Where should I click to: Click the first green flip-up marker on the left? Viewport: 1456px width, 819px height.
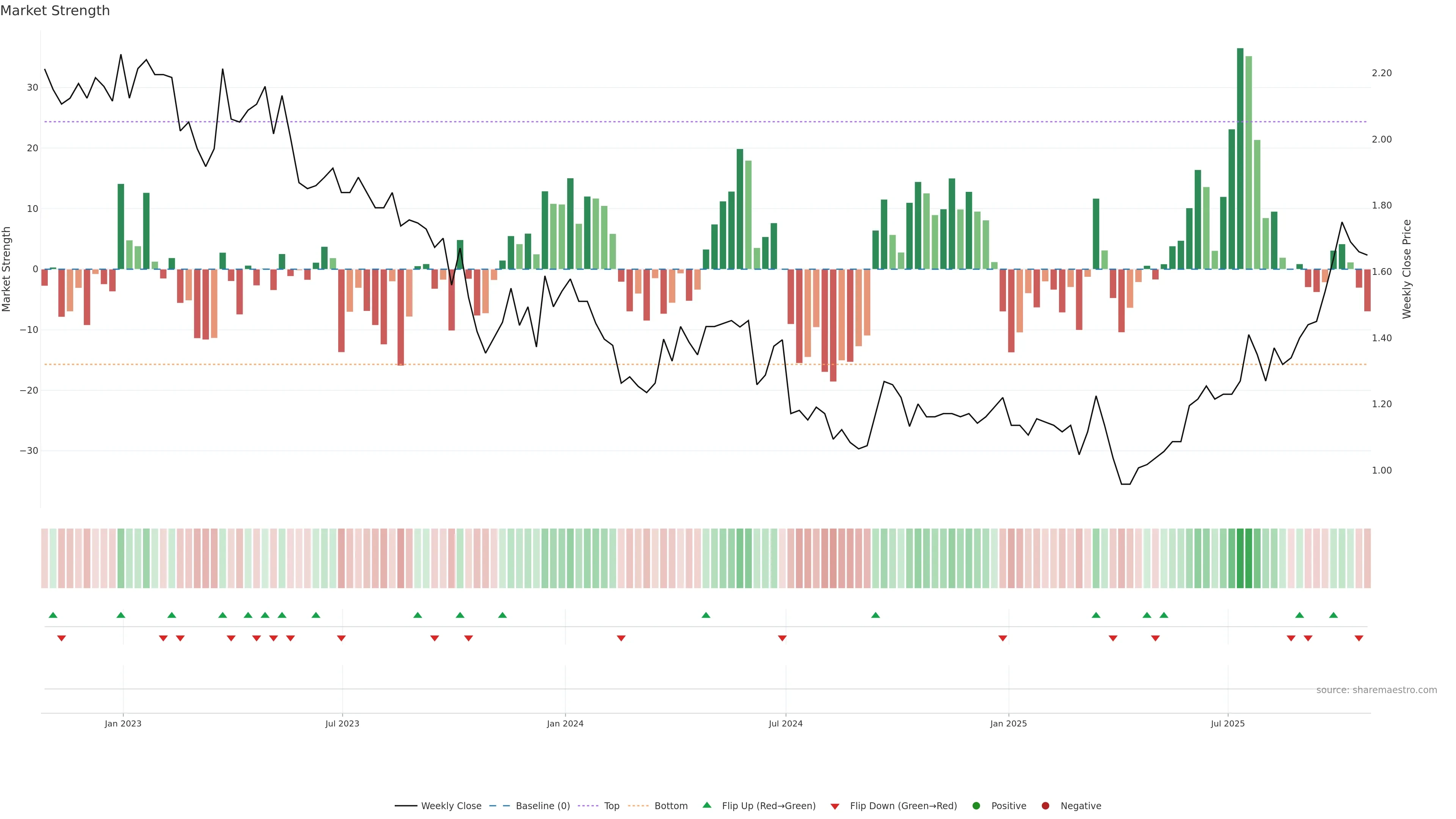(53, 615)
